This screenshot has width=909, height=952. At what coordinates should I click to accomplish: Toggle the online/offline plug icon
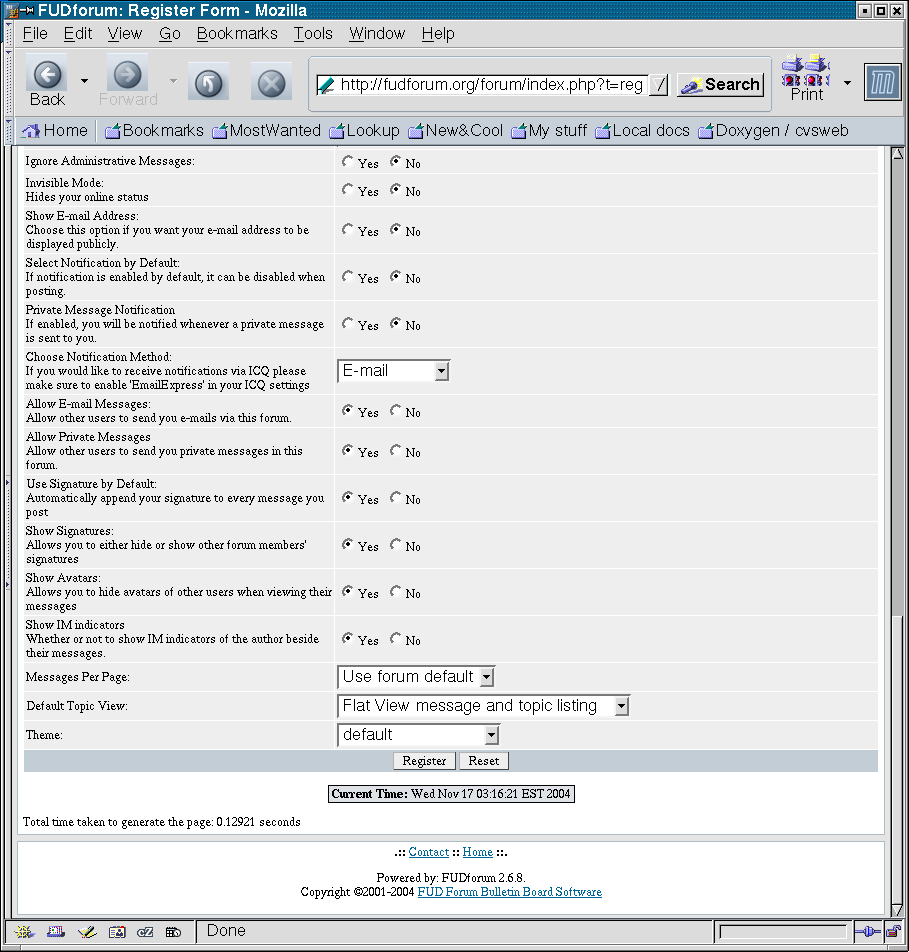pos(867,931)
